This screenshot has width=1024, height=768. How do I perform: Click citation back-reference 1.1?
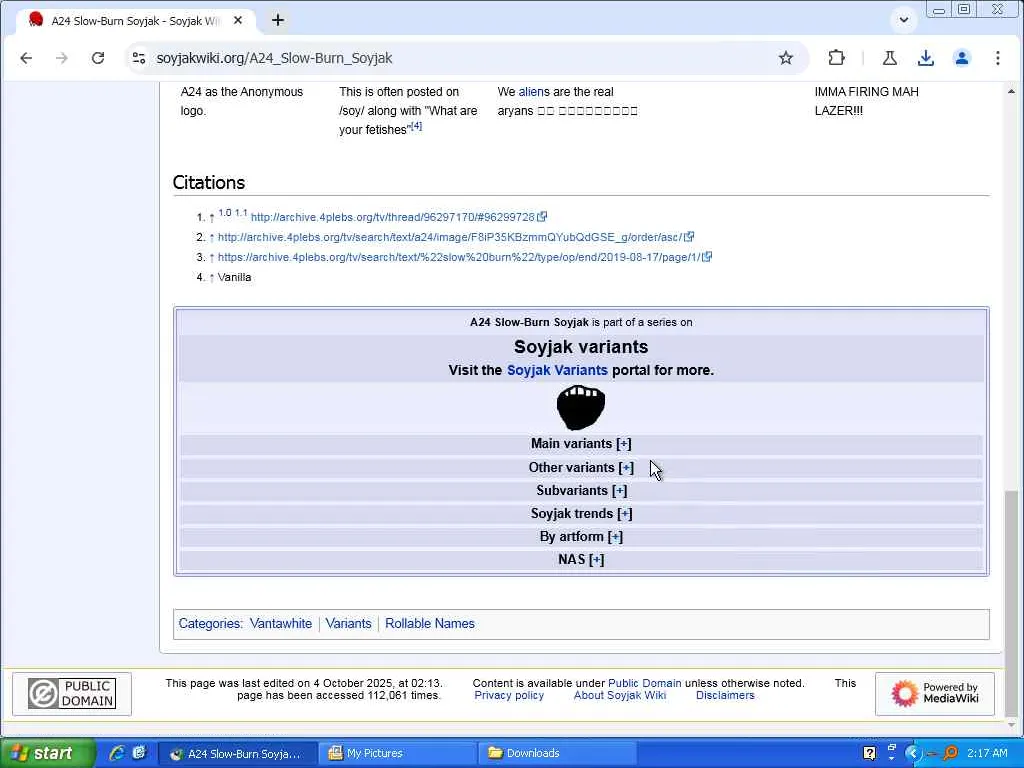(x=241, y=213)
